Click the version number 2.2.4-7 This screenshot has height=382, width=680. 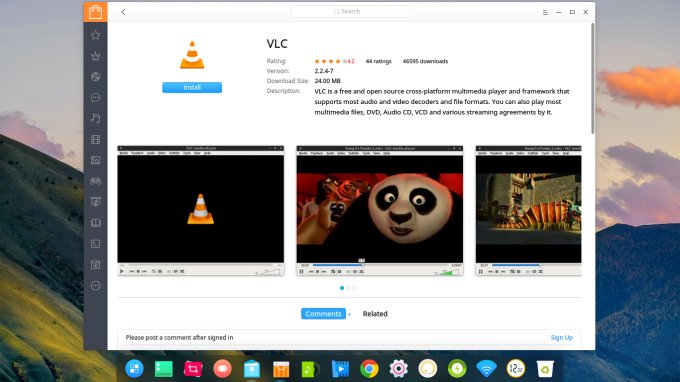coord(324,71)
